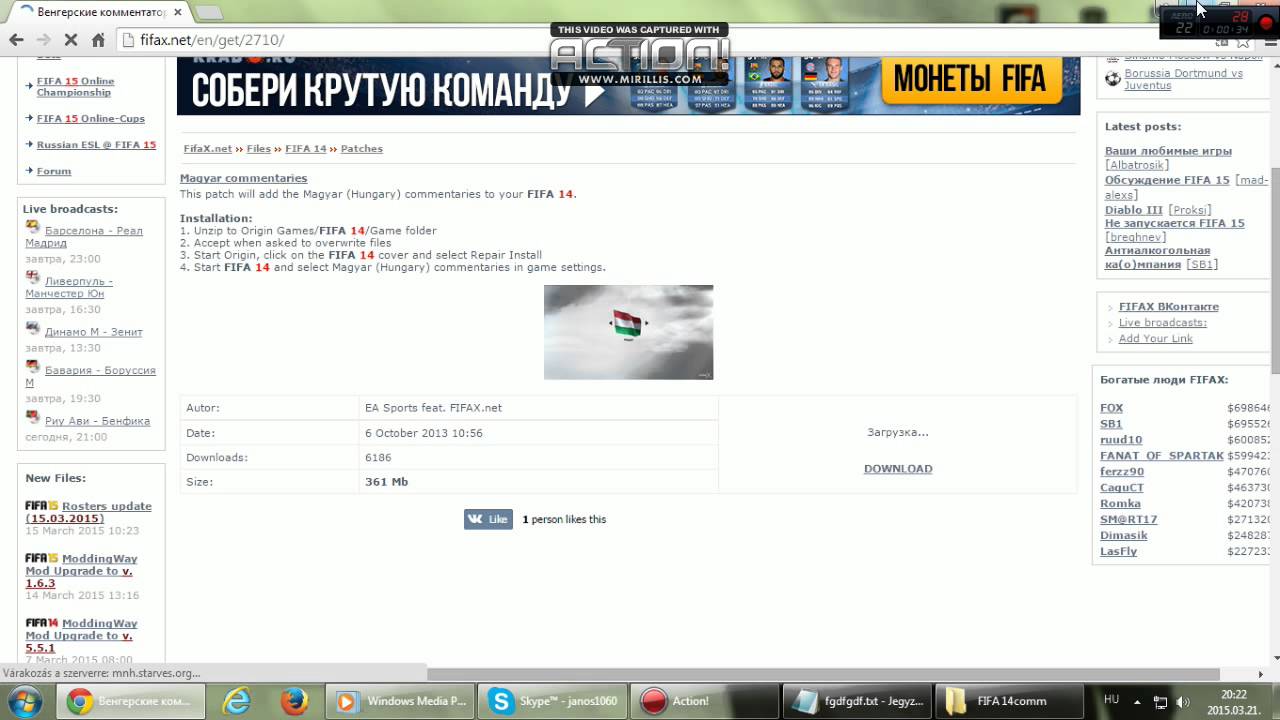1280x720 pixels.
Task: Open ModdingWay Mod Upgrade to v. 1.6.3
Action: point(81,571)
